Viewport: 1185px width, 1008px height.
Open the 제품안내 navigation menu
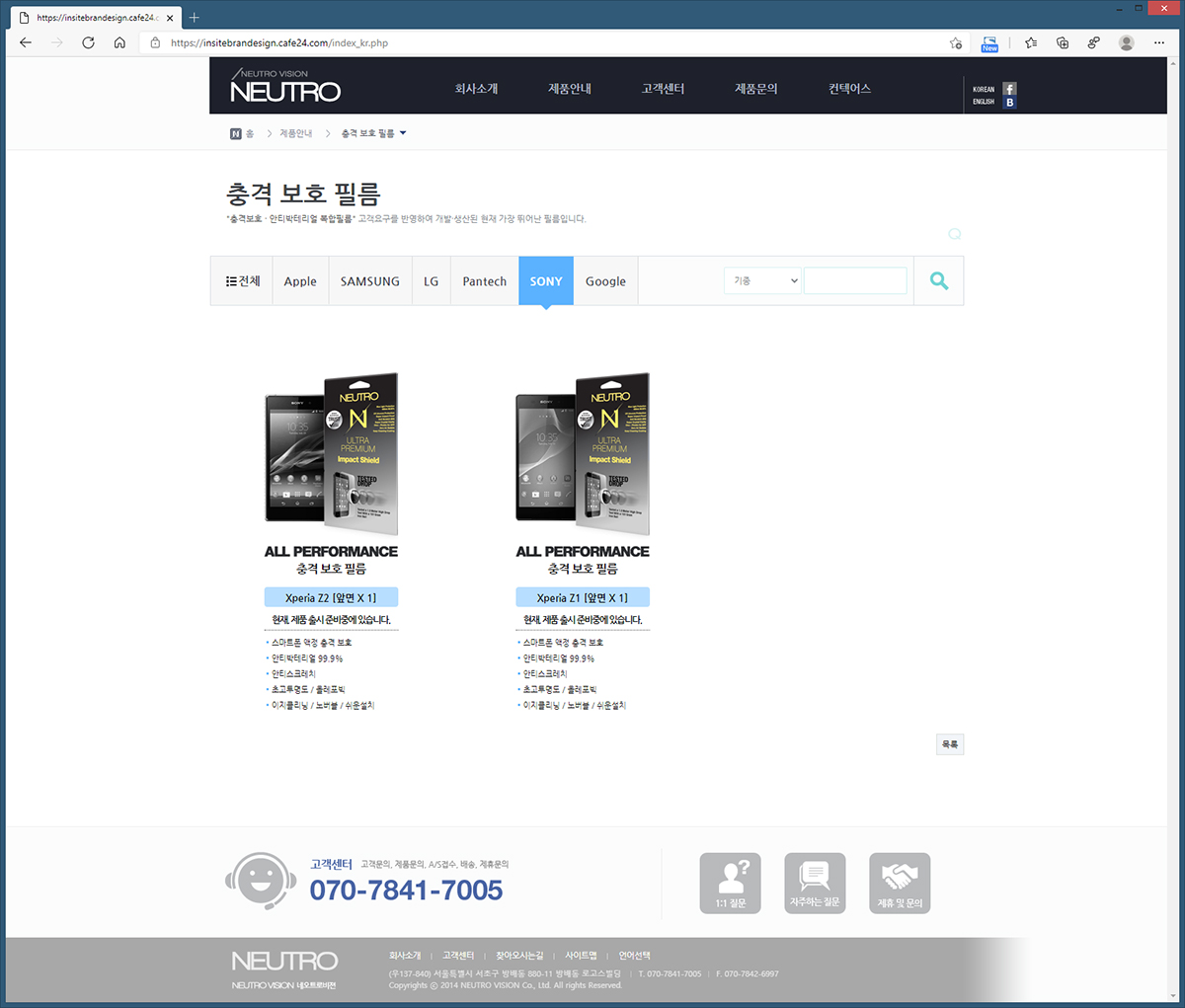tap(570, 89)
